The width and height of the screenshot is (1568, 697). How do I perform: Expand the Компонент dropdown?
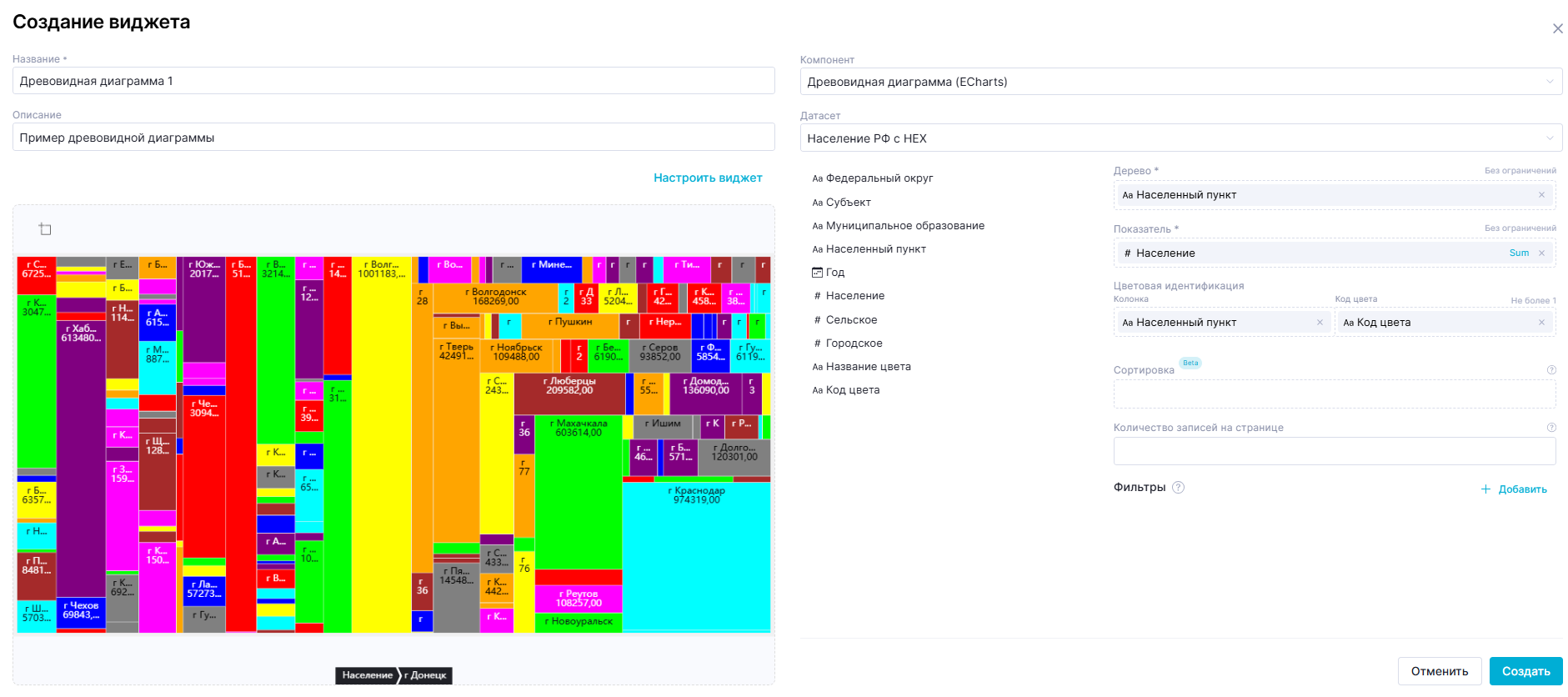coord(1549,82)
